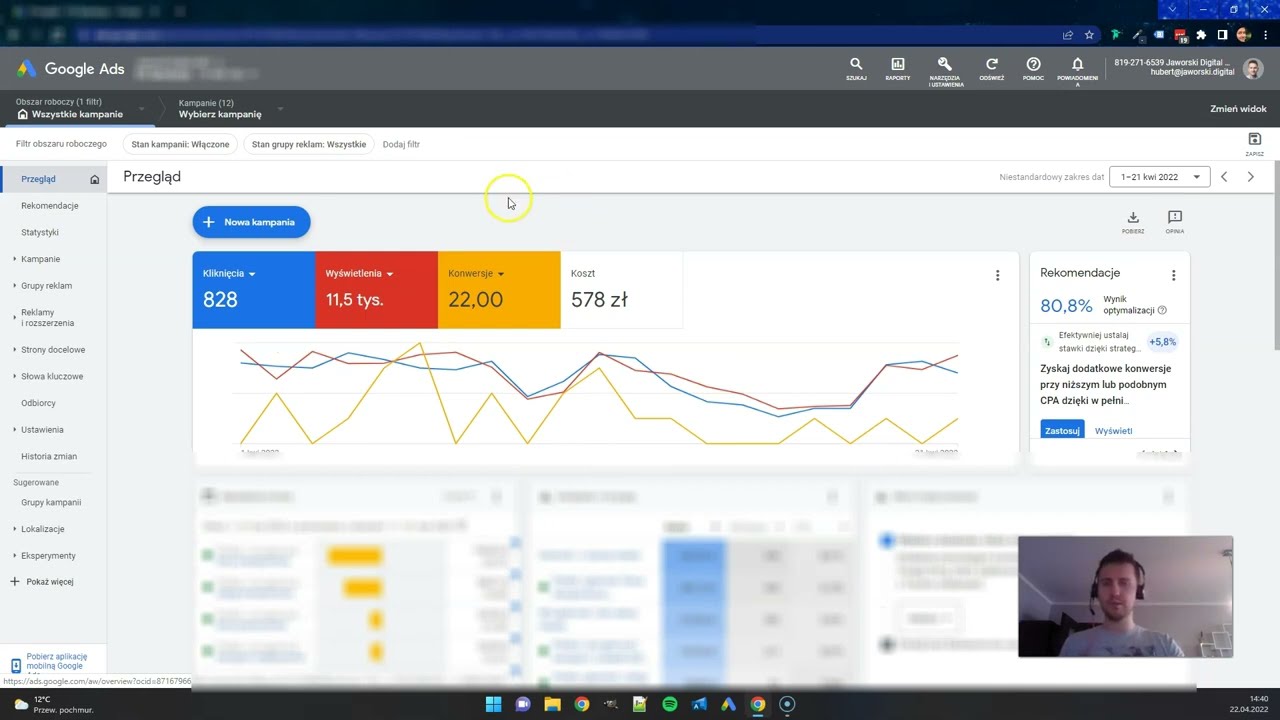Click the Zastosuj recommendation button
The width and height of the screenshot is (1280, 720).
pyautogui.click(x=1062, y=431)
